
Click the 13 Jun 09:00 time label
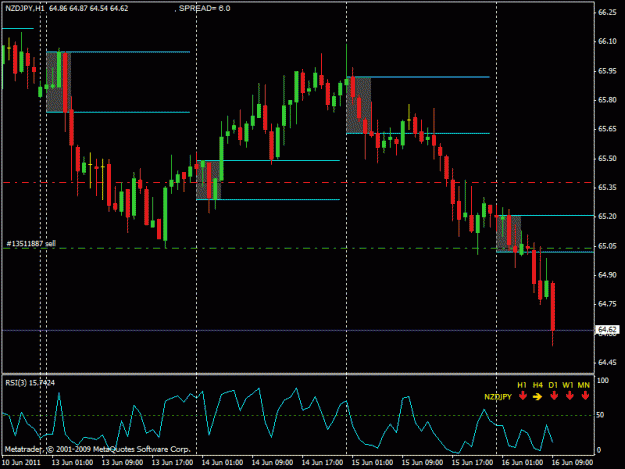122,462
